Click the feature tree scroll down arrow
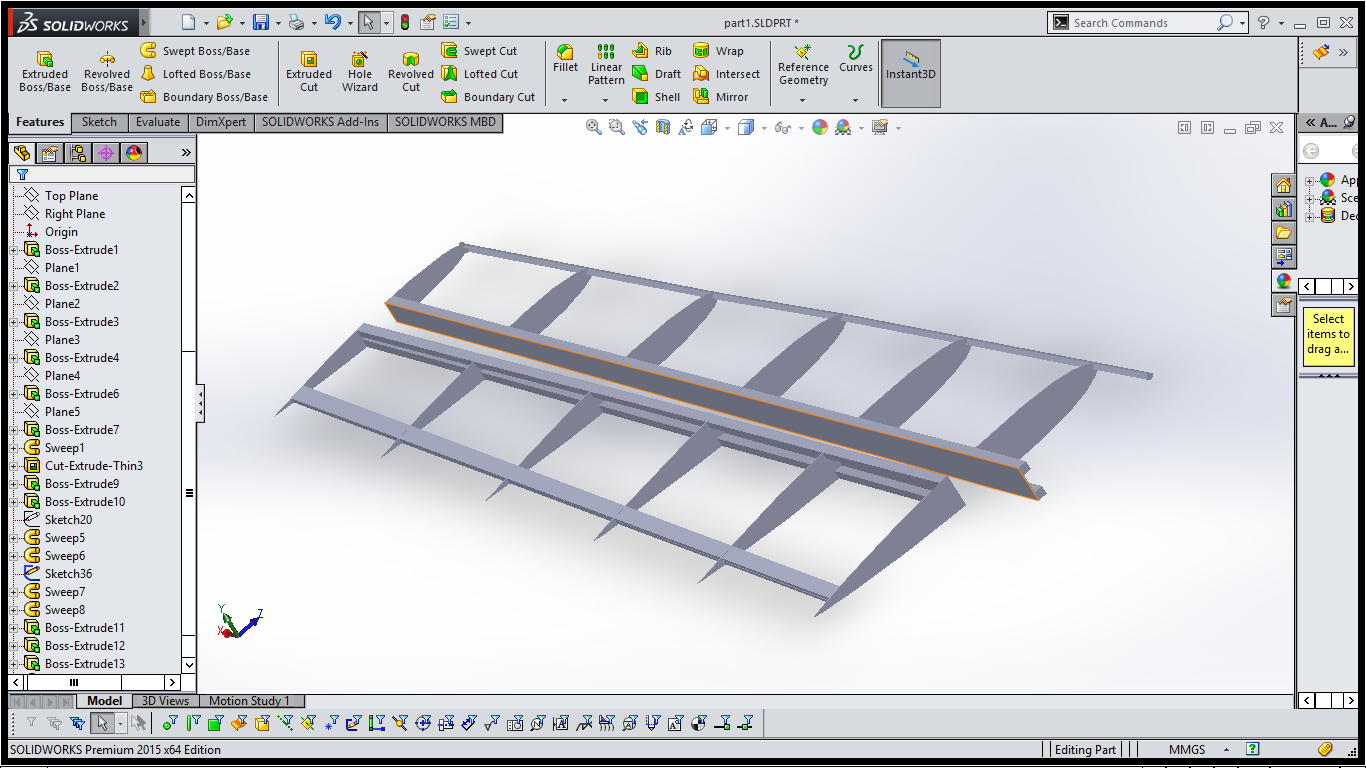 click(189, 665)
